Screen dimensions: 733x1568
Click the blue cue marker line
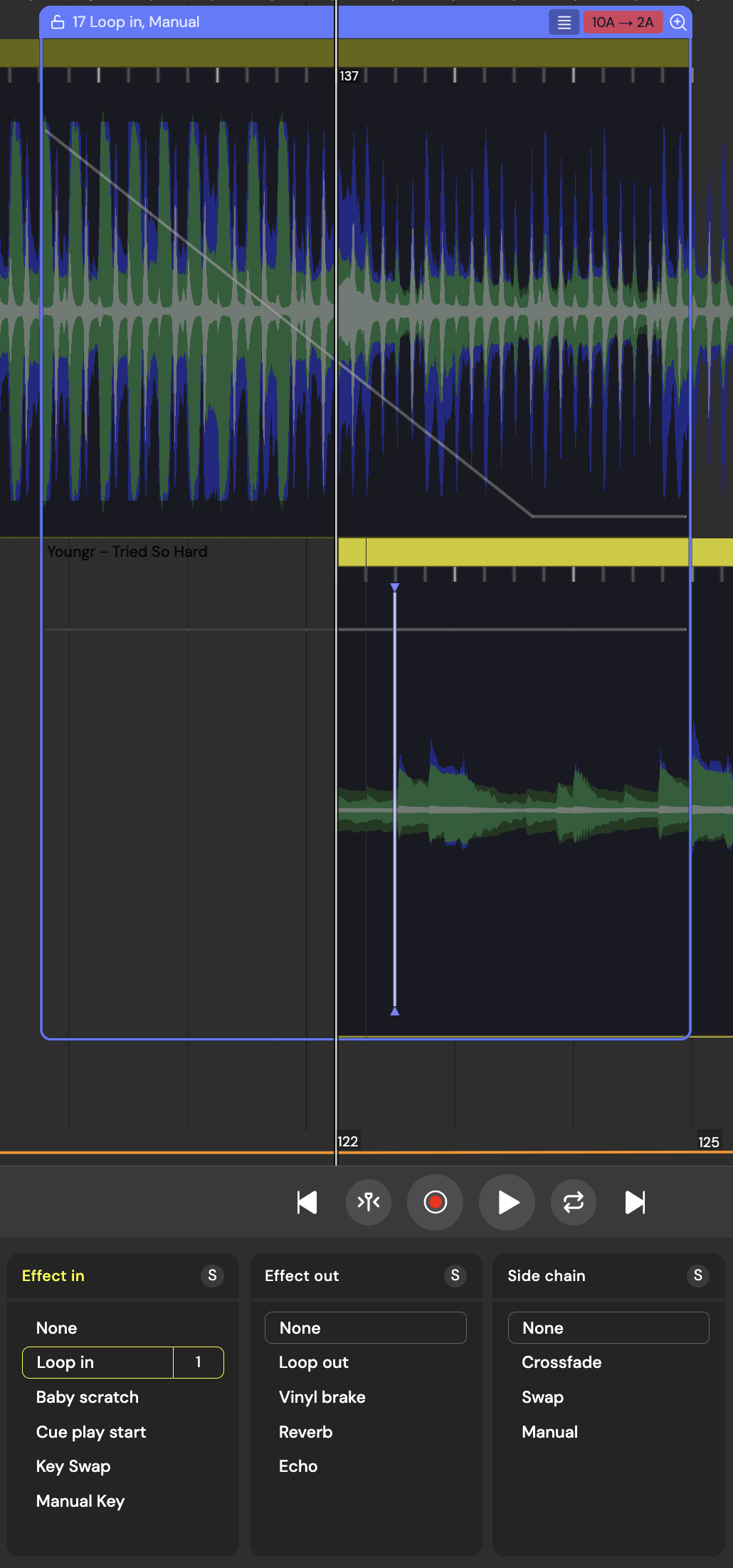point(395,798)
